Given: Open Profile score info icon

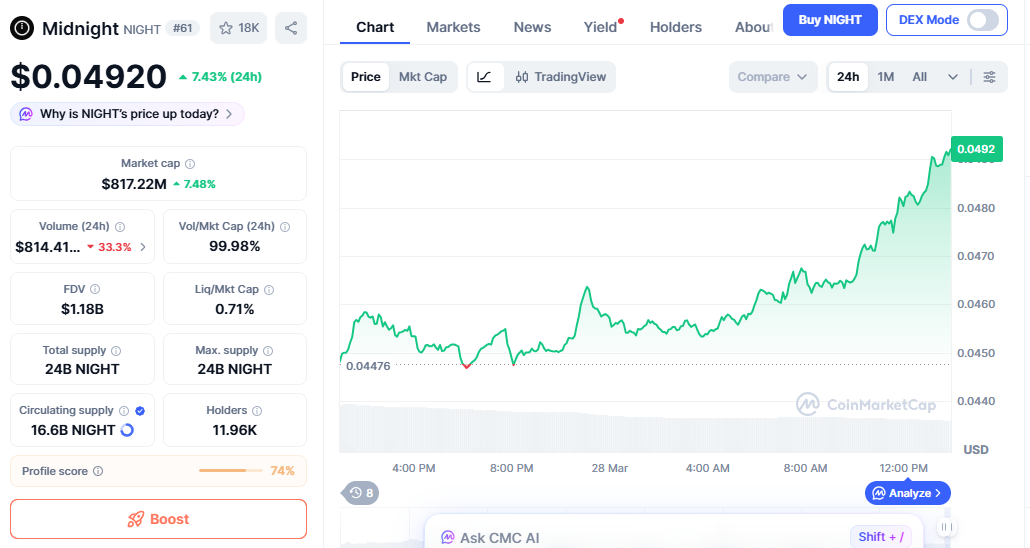Looking at the screenshot, I should (x=98, y=471).
